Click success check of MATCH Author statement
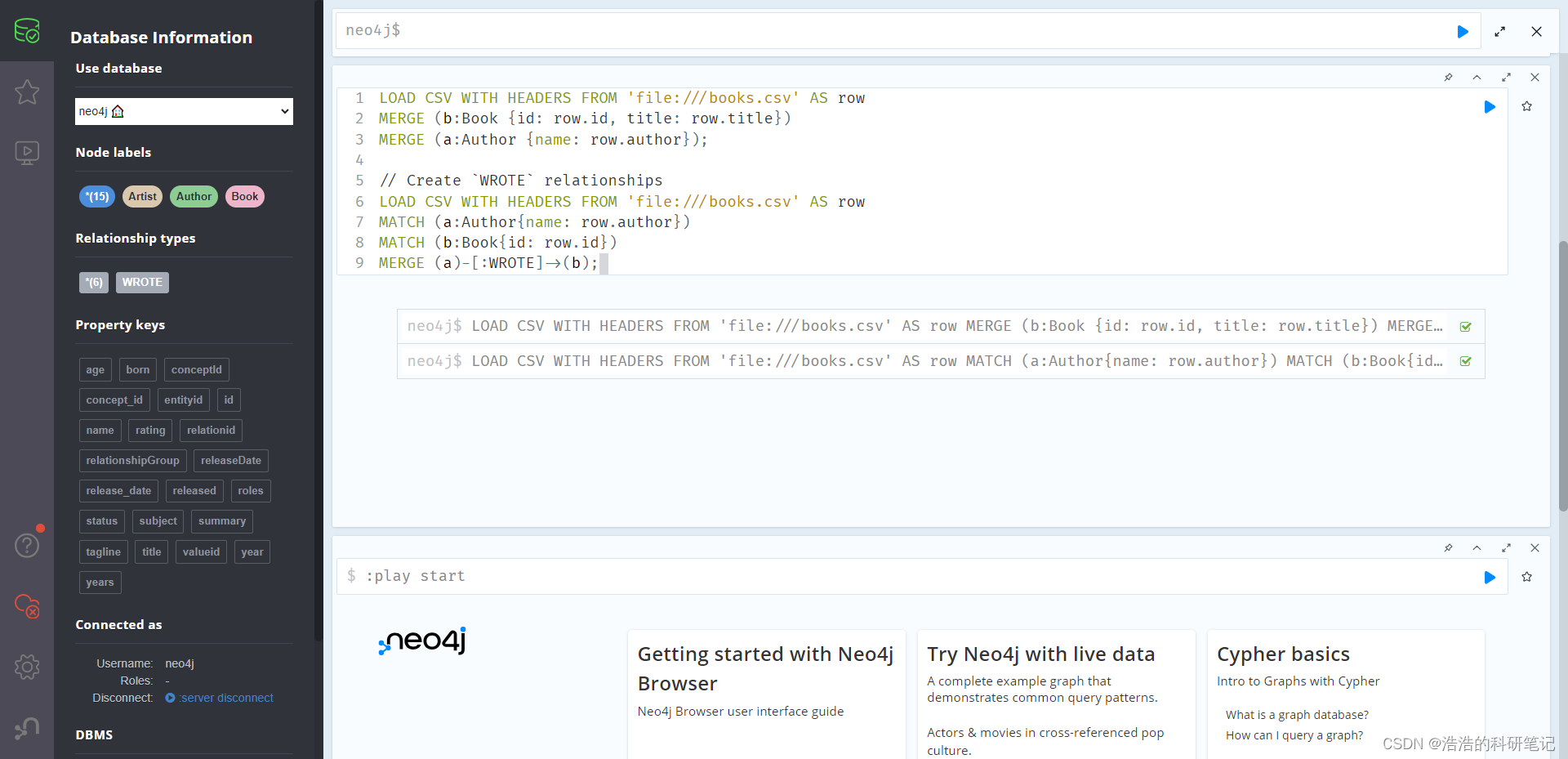The width and height of the screenshot is (1568, 759). (1466, 361)
